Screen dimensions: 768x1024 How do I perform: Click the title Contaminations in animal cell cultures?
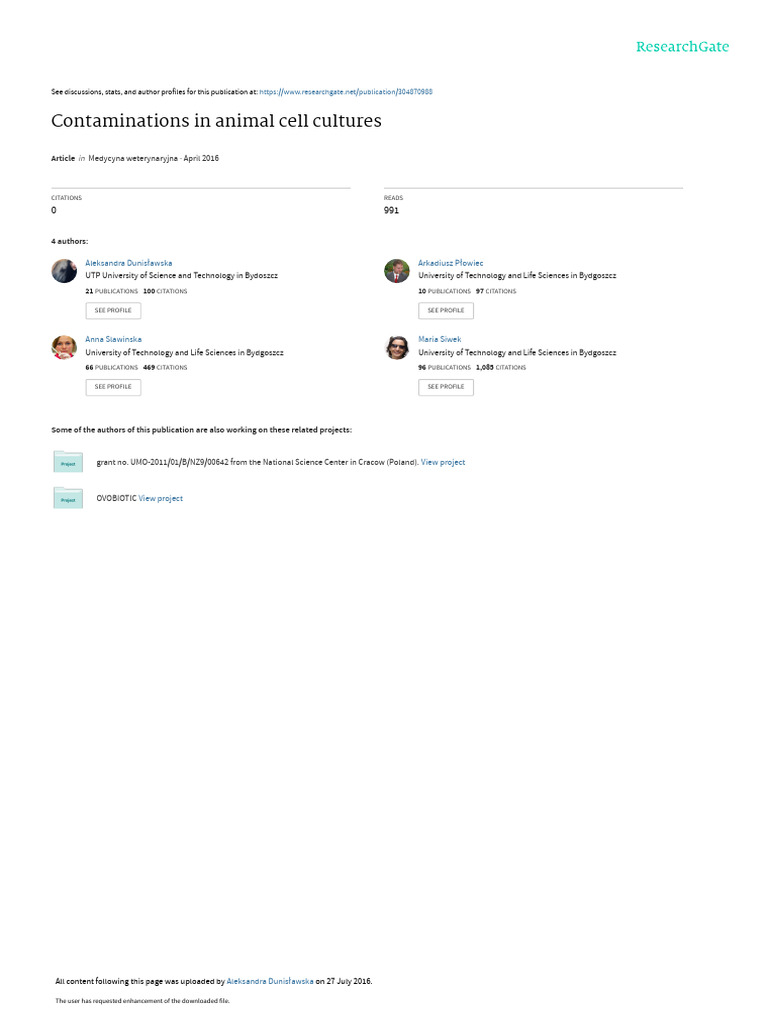(x=216, y=121)
